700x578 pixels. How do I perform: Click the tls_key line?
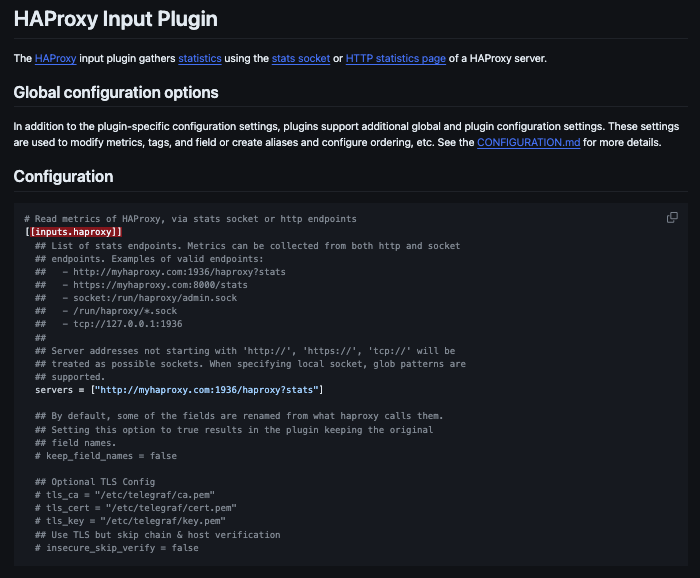130,521
